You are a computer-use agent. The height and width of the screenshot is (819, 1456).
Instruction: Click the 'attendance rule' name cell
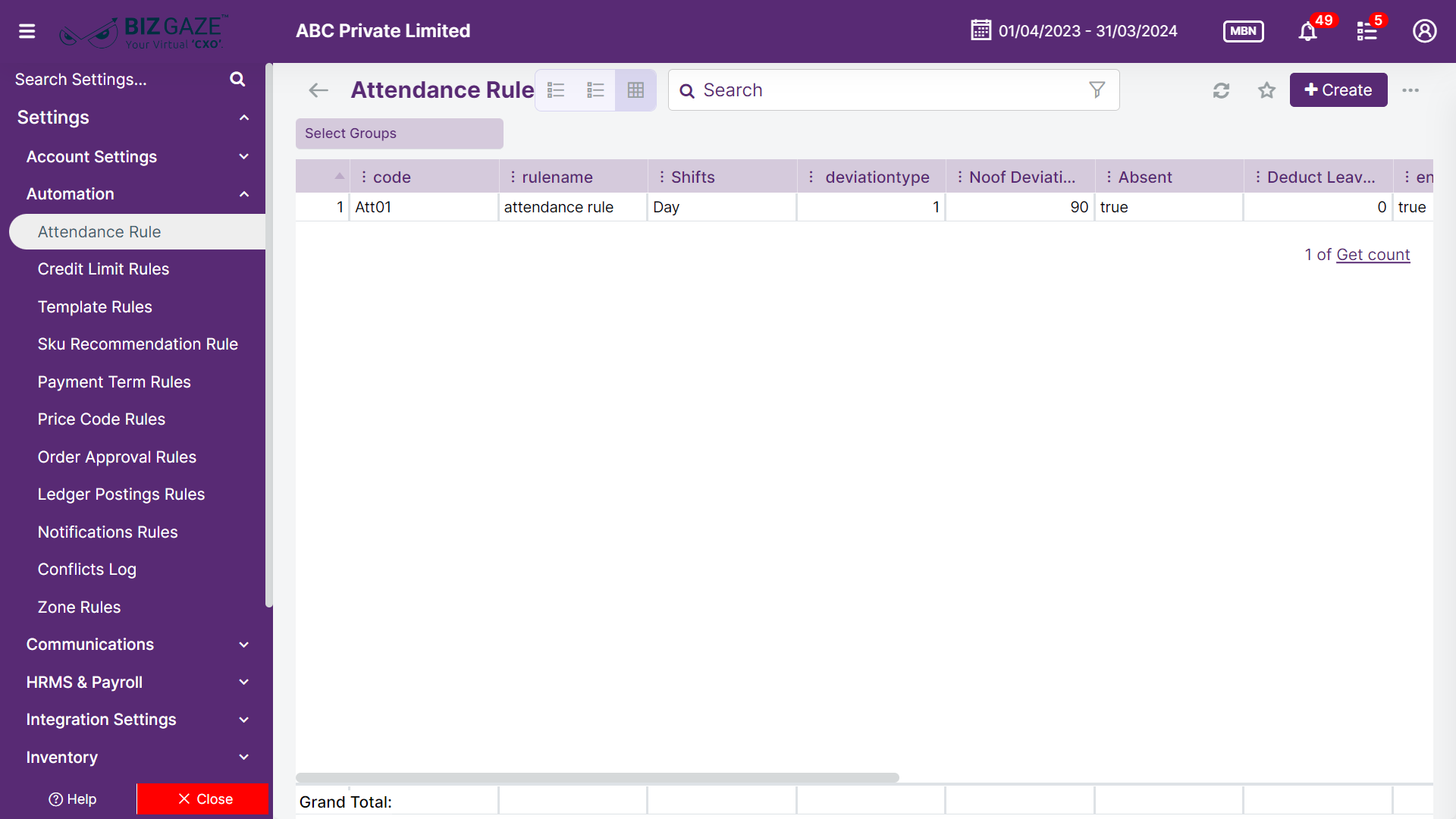click(x=573, y=207)
